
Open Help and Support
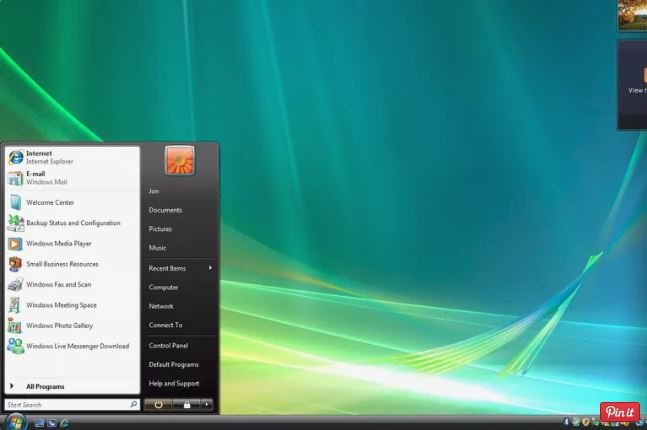[x=173, y=383]
